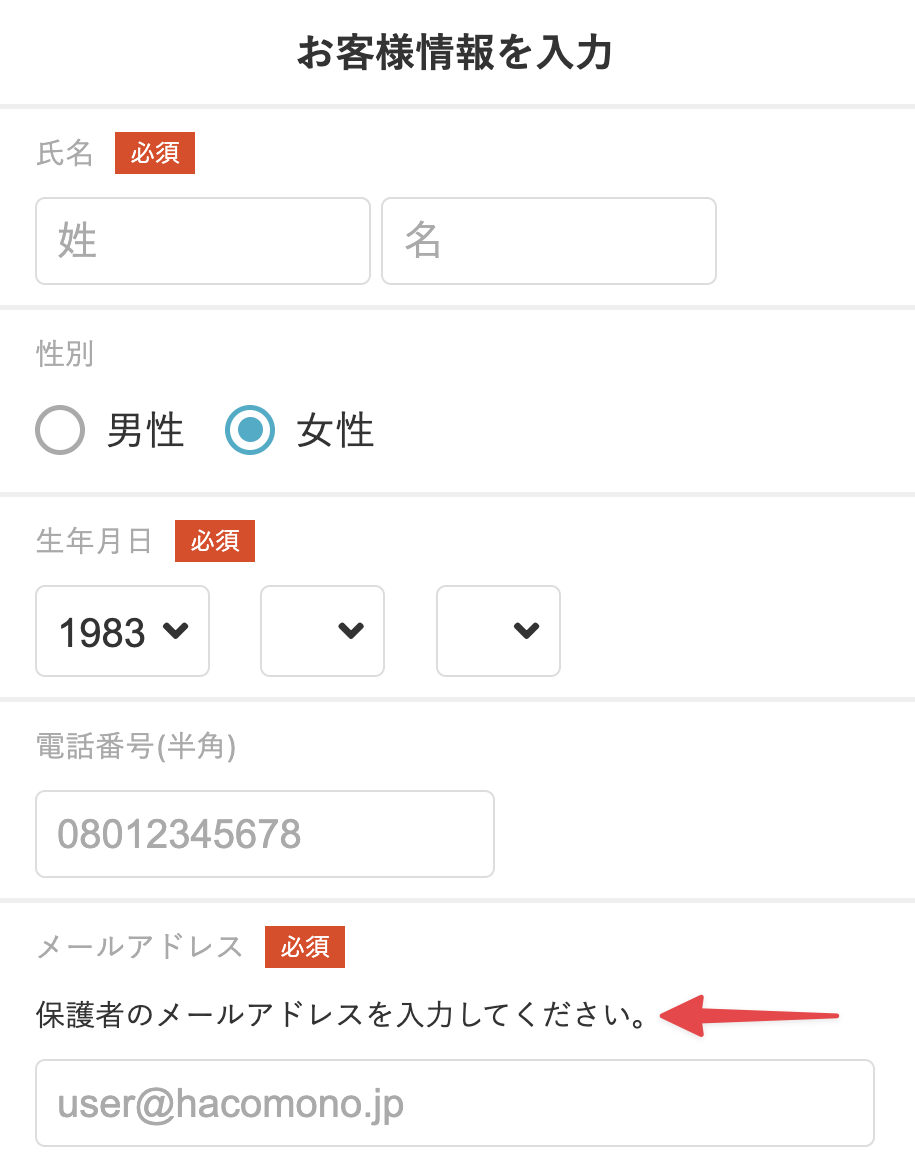This screenshot has width=915, height=1160.
Task: Click the 電話番号(半角) label
Action: point(136,745)
